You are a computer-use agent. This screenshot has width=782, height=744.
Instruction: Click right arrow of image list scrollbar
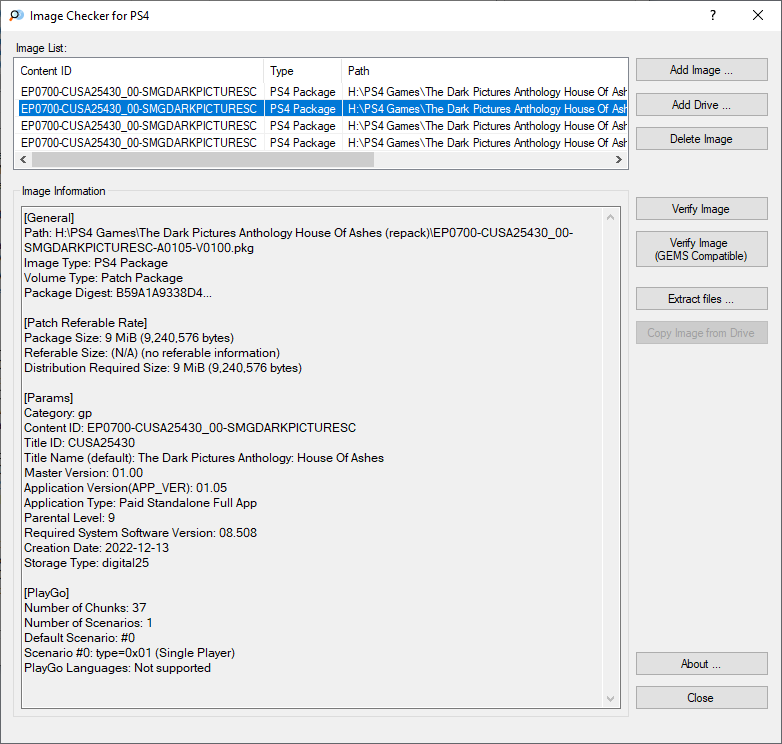coord(618,160)
